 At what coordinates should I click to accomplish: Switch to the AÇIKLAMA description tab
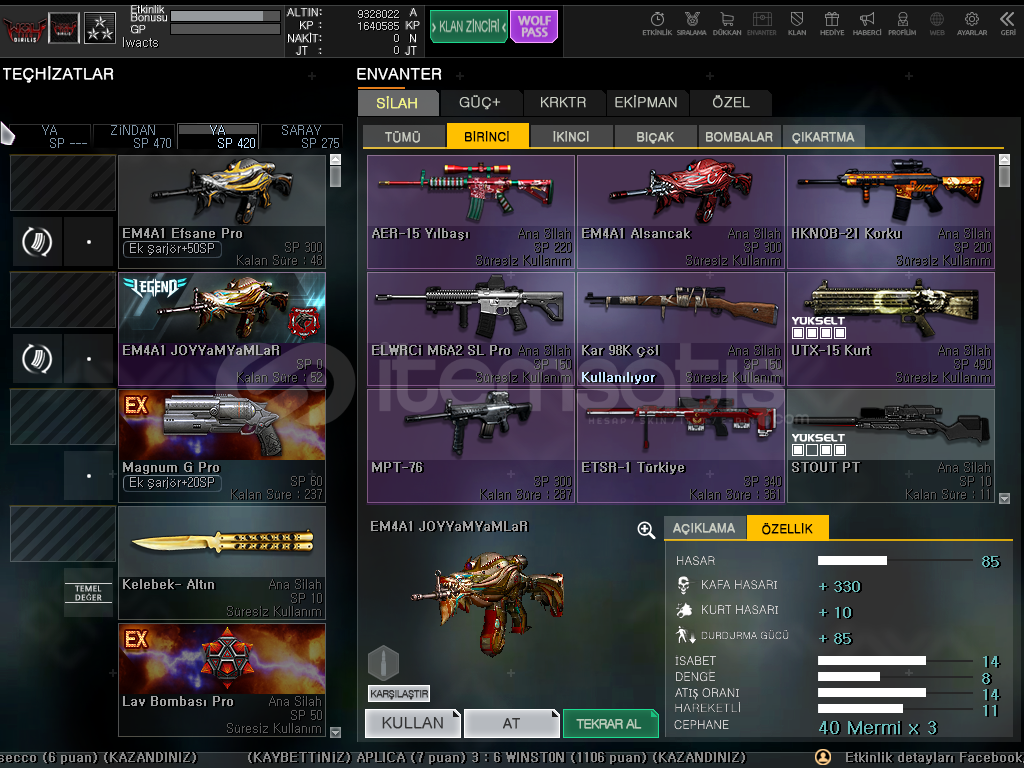(x=704, y=528)
